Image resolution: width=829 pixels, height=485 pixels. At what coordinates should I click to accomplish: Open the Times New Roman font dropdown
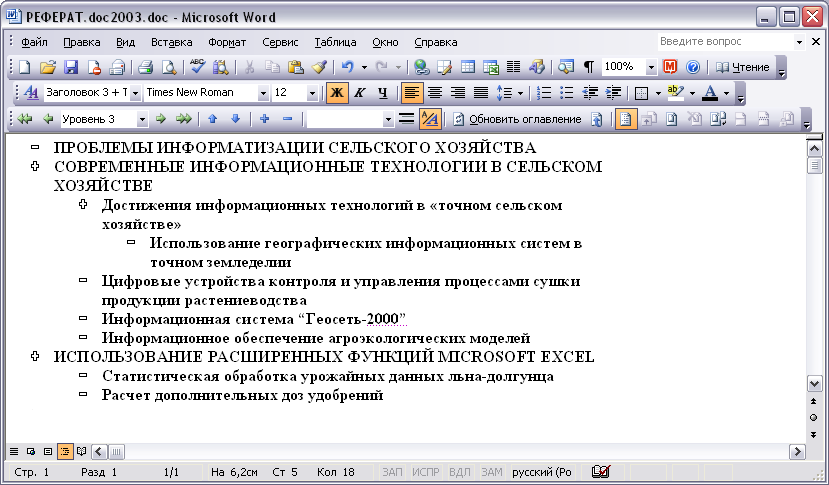coord(263,93)
